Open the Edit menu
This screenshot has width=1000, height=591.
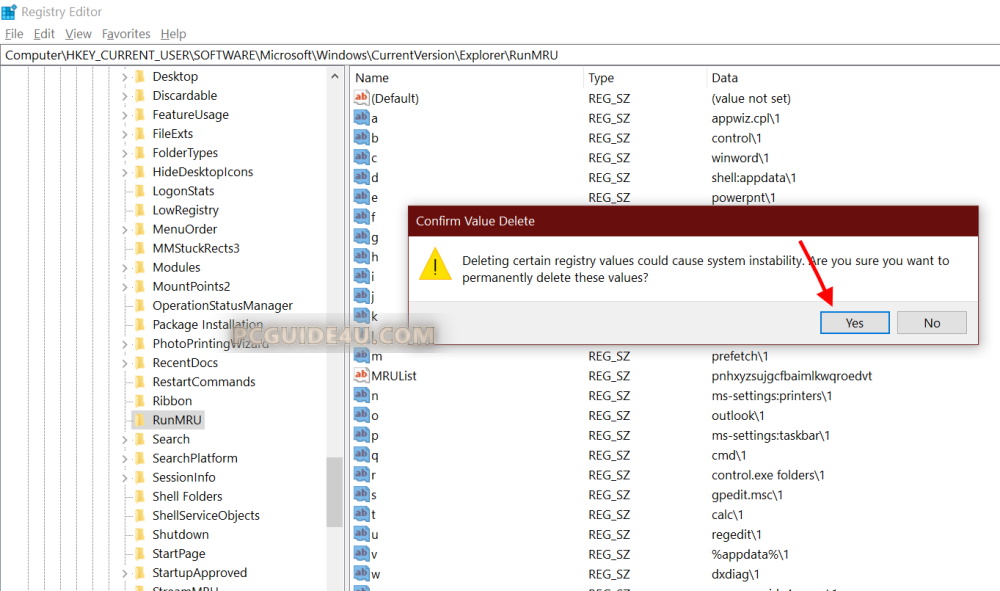(44, 34)
